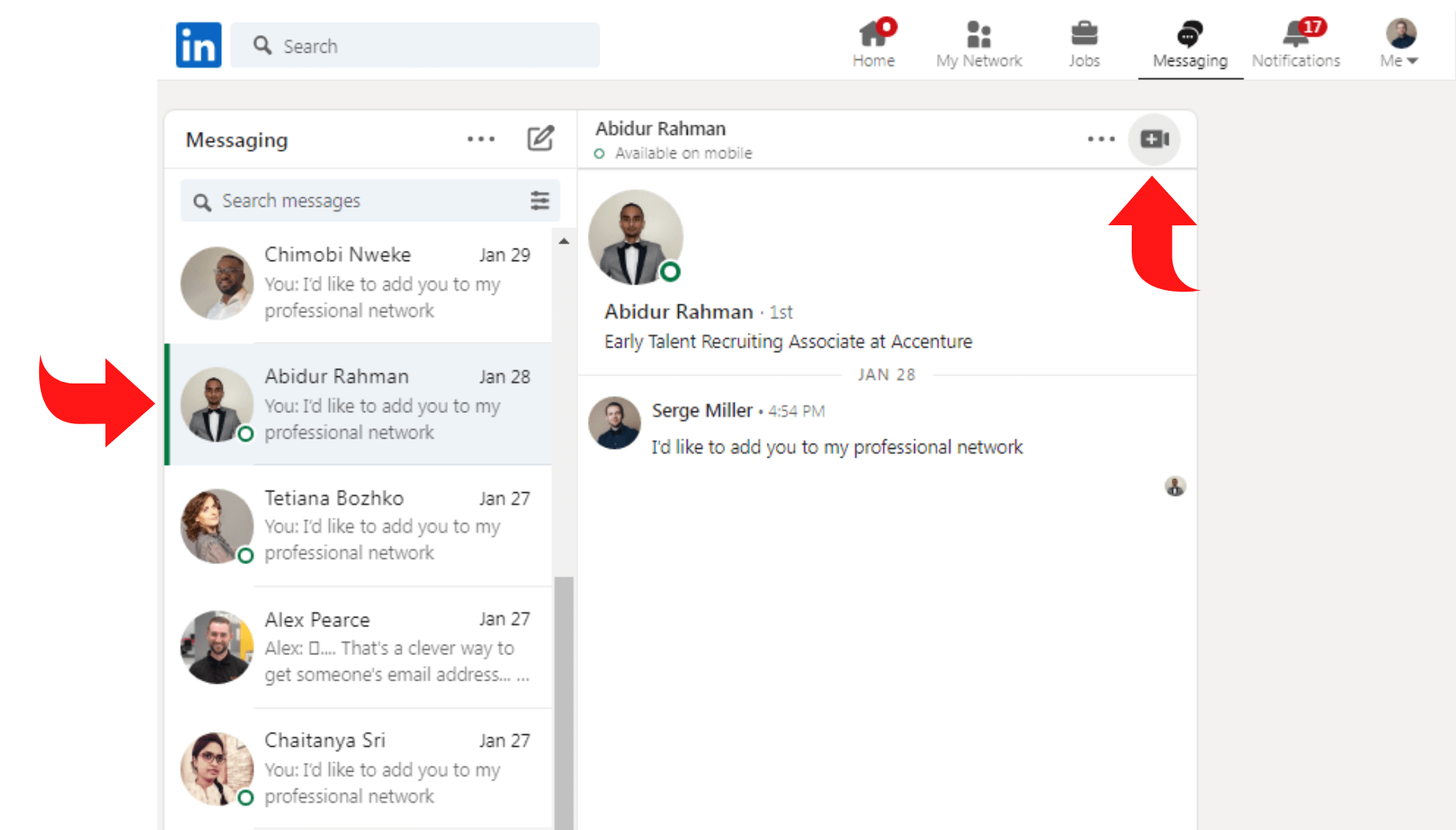Select the Abidur Rahman conversation

(x=358, y=404)
